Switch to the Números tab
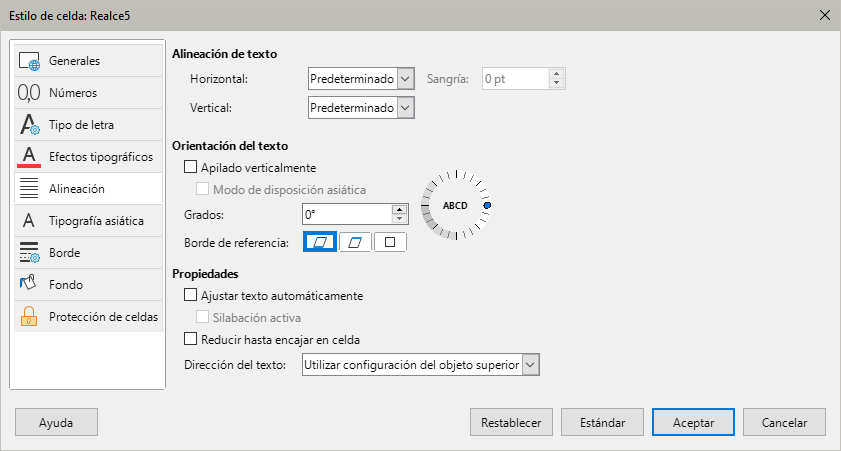This screenshot has height=451, width=841. [88, 93]
